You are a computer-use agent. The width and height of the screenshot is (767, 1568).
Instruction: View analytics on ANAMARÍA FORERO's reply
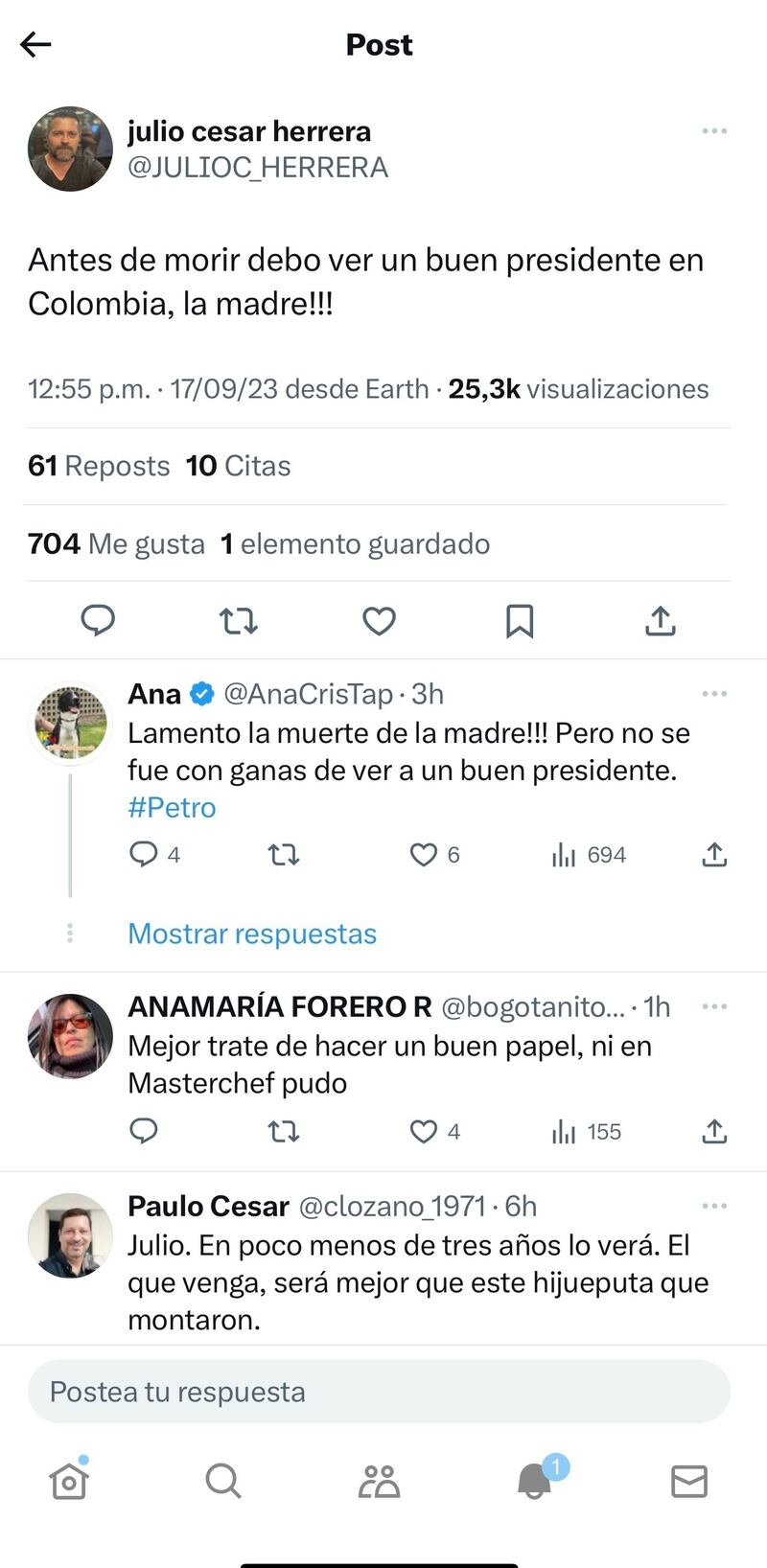click(587, 1132)
